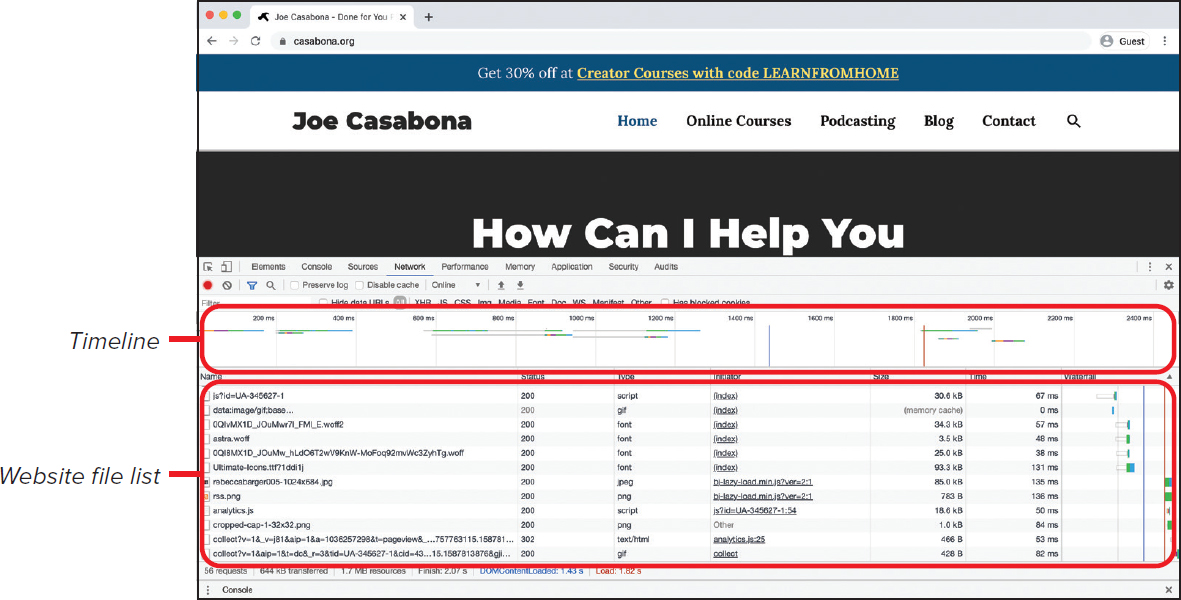Enable the Preserve log checkbox
The image size is (1181, 600).
pos(294,285)
